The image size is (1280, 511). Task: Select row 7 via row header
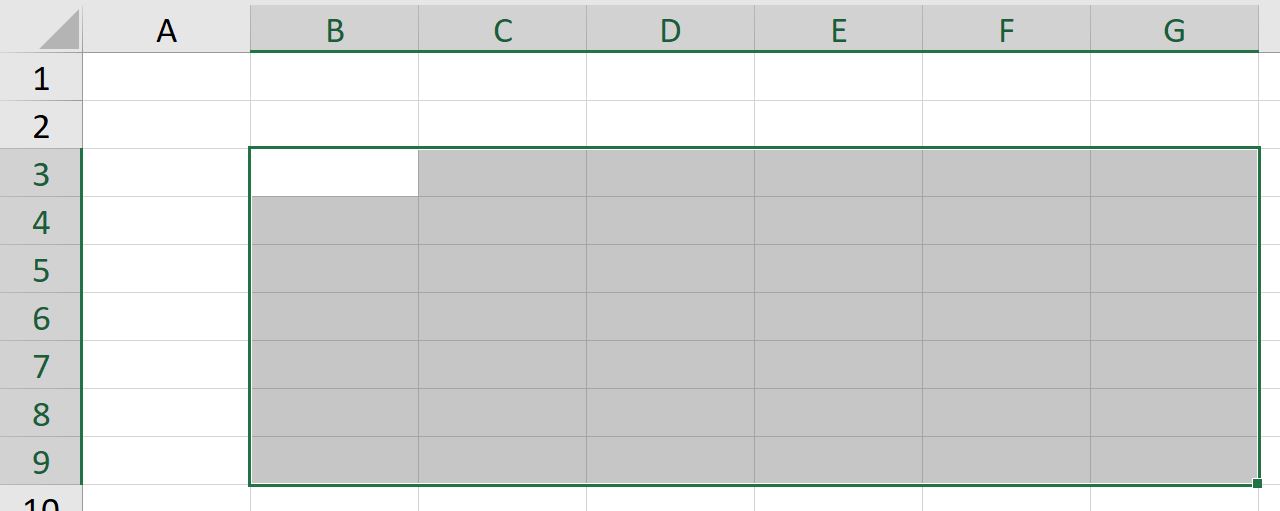point(41,366)
